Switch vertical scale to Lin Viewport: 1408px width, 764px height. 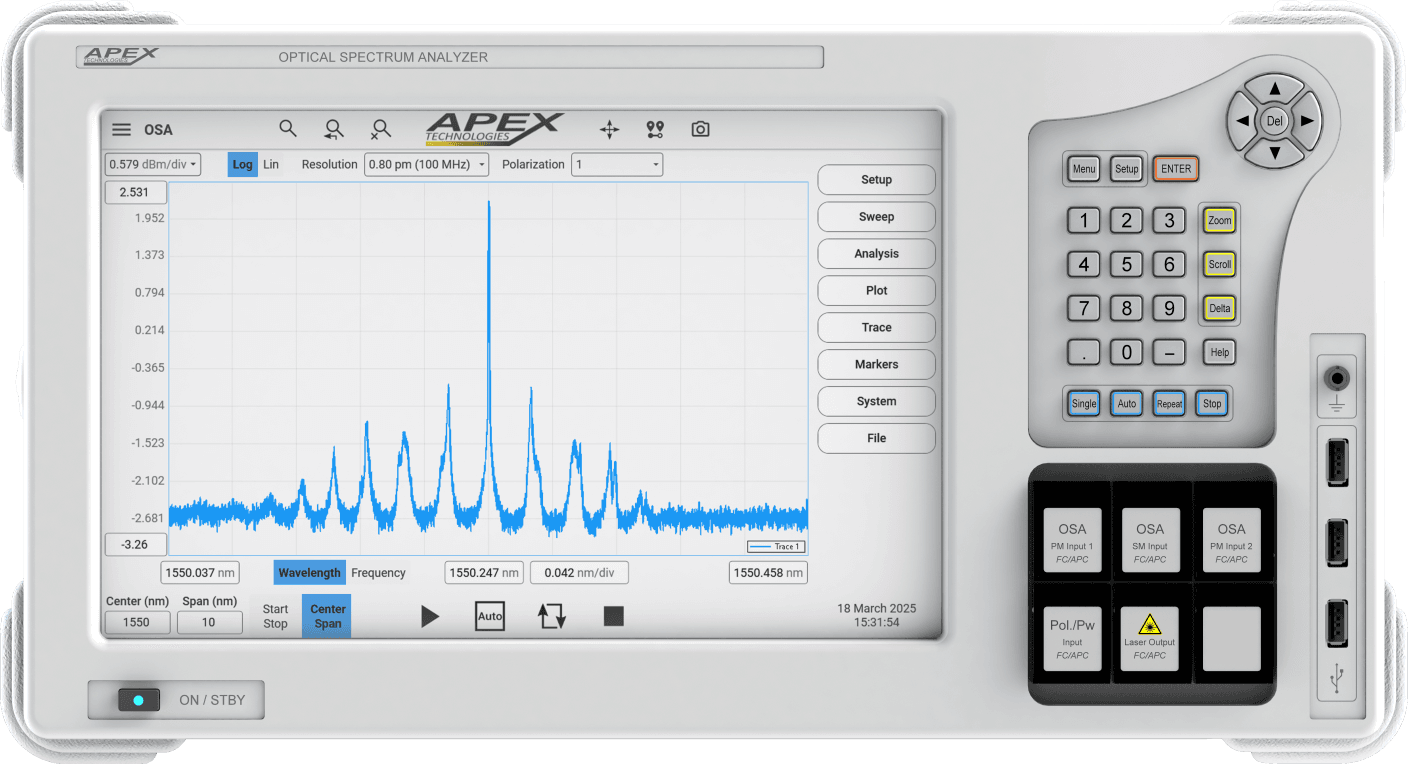pyautogui.click(x=271, y=165)
